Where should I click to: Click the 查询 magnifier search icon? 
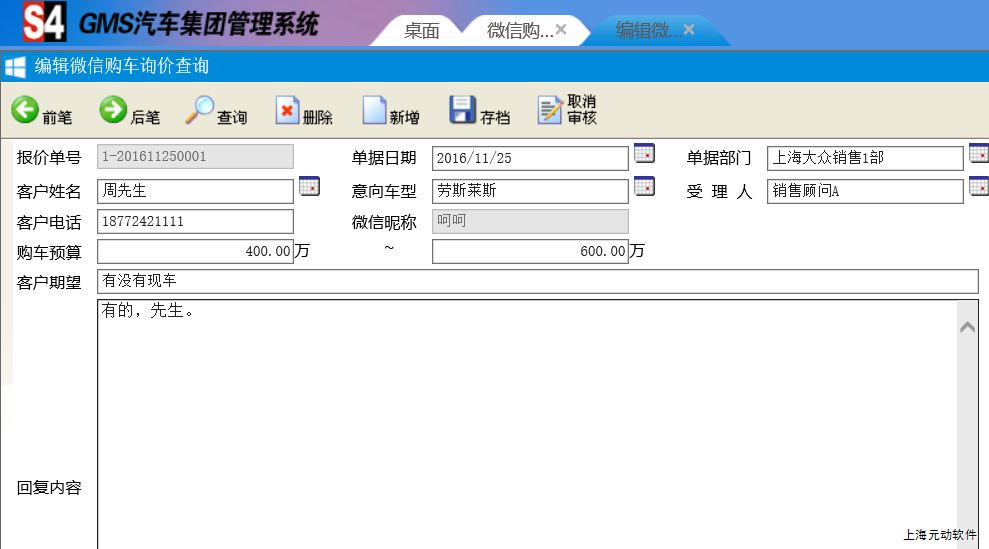216,110
